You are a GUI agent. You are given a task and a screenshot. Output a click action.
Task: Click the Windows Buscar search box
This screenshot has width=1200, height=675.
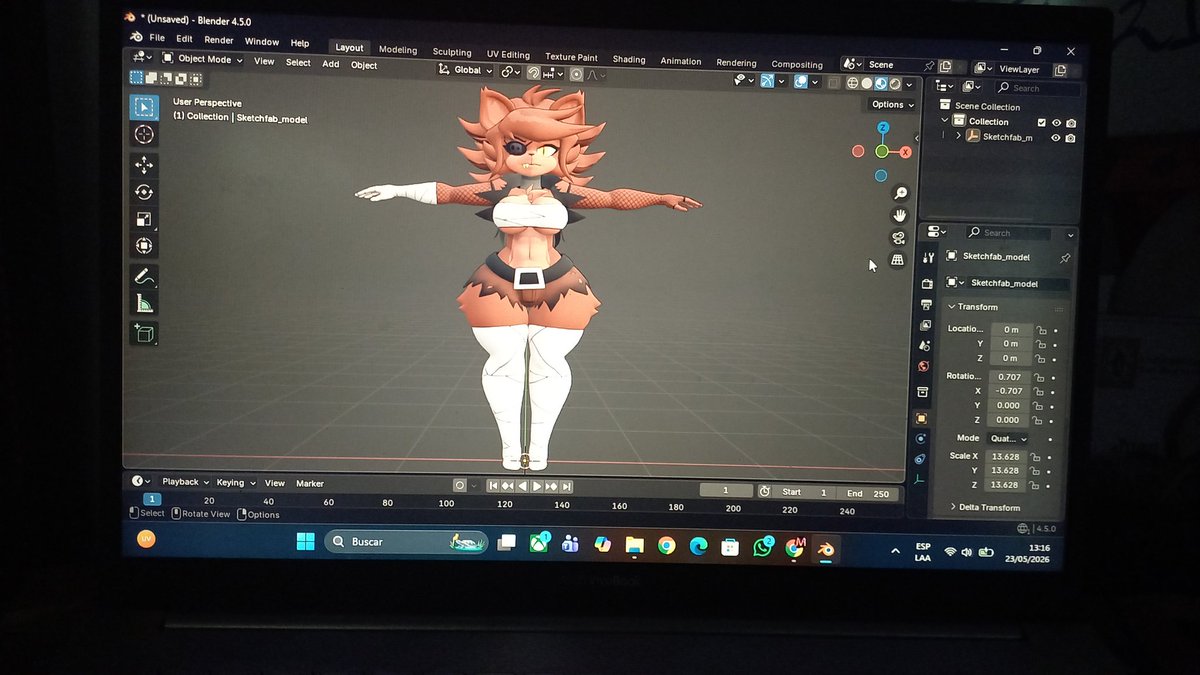(x=406, y=541)
